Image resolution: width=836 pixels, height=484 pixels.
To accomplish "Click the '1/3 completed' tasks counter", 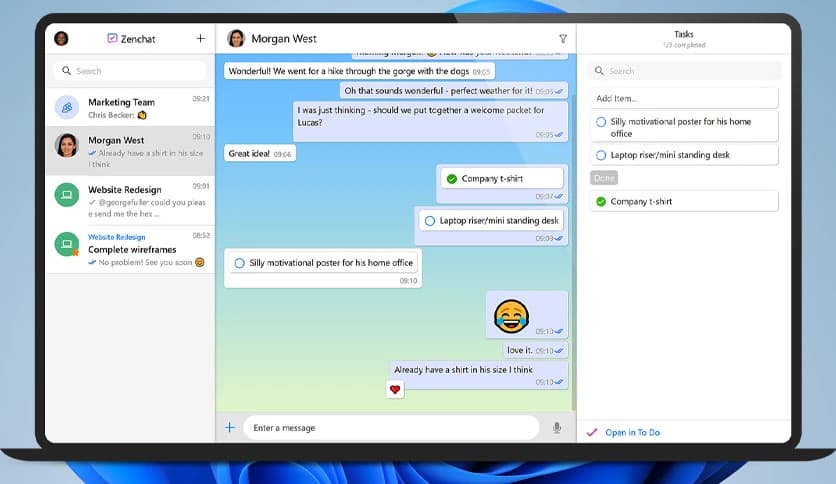I will pyautogui.click(x=684, y=45).
